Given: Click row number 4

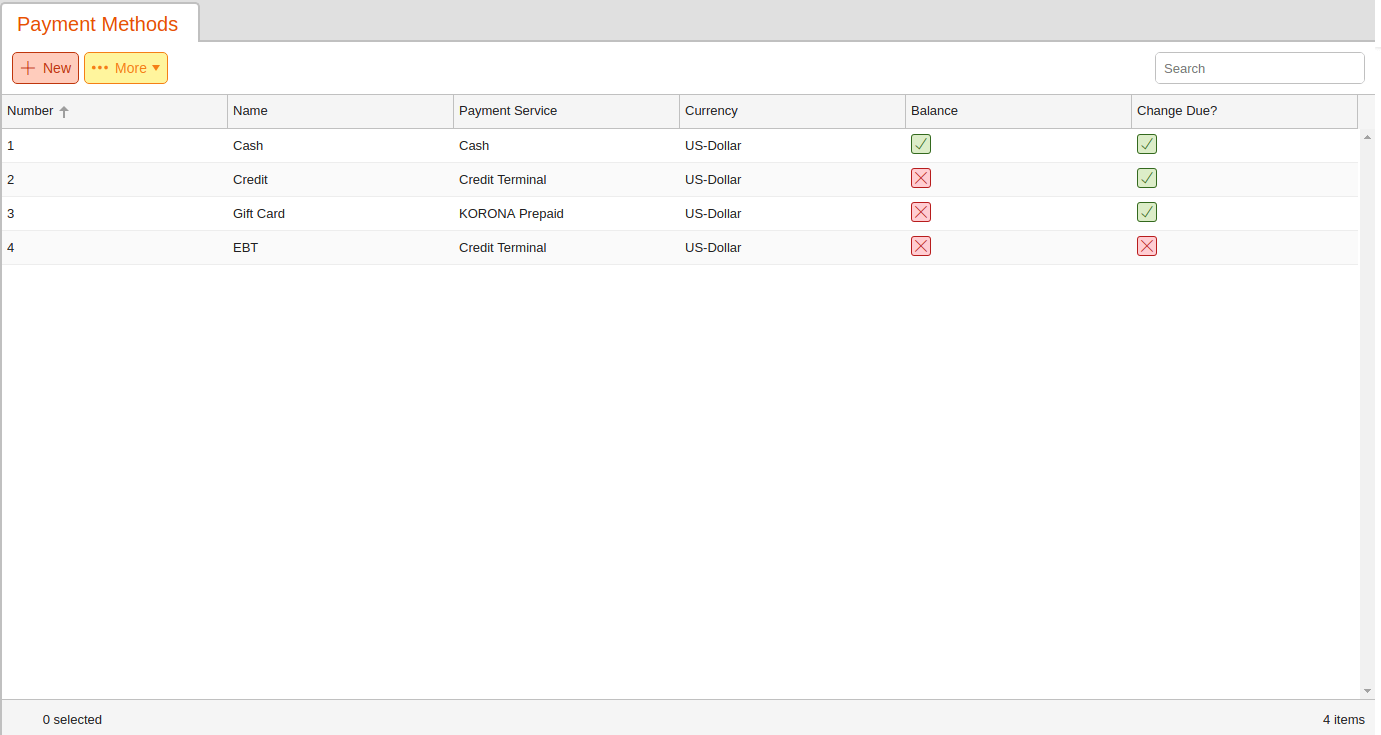Looking at the screenshot, I should point(11,248).
